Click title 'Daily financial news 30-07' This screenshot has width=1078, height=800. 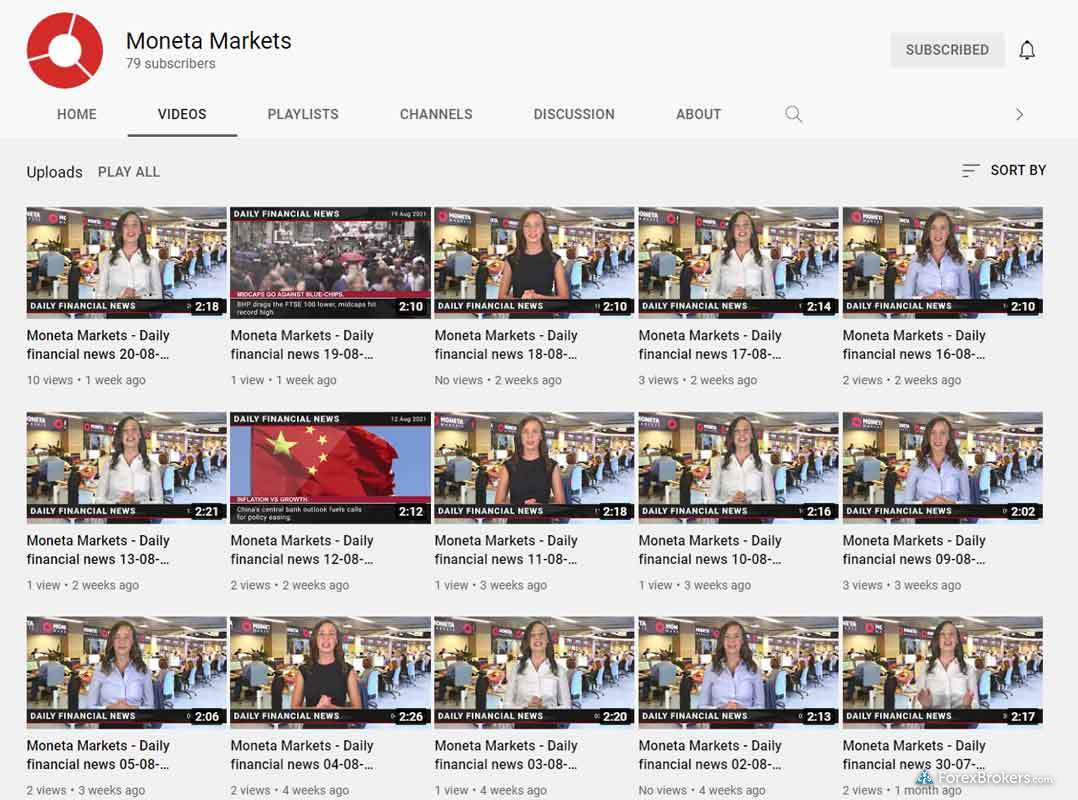914,755
